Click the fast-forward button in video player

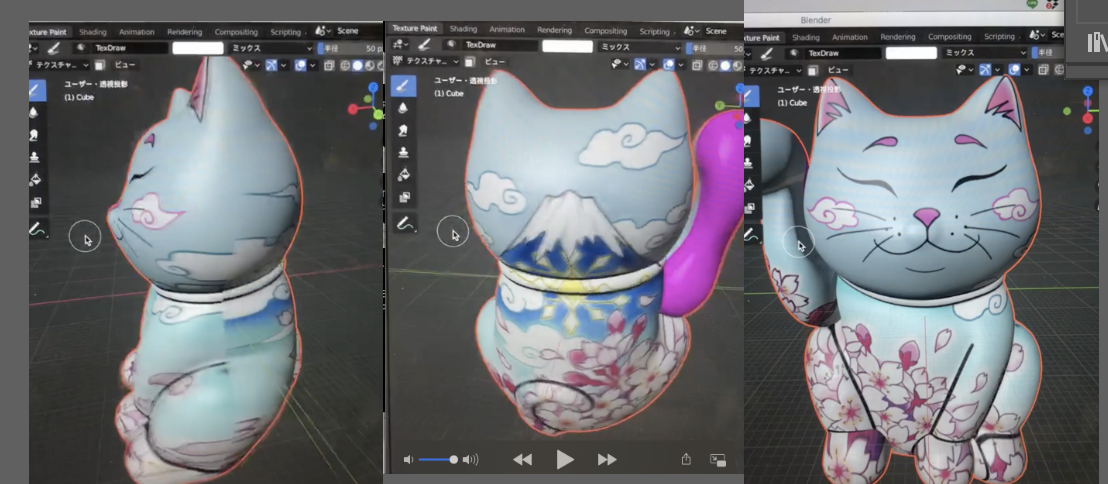tap(607, 460)
